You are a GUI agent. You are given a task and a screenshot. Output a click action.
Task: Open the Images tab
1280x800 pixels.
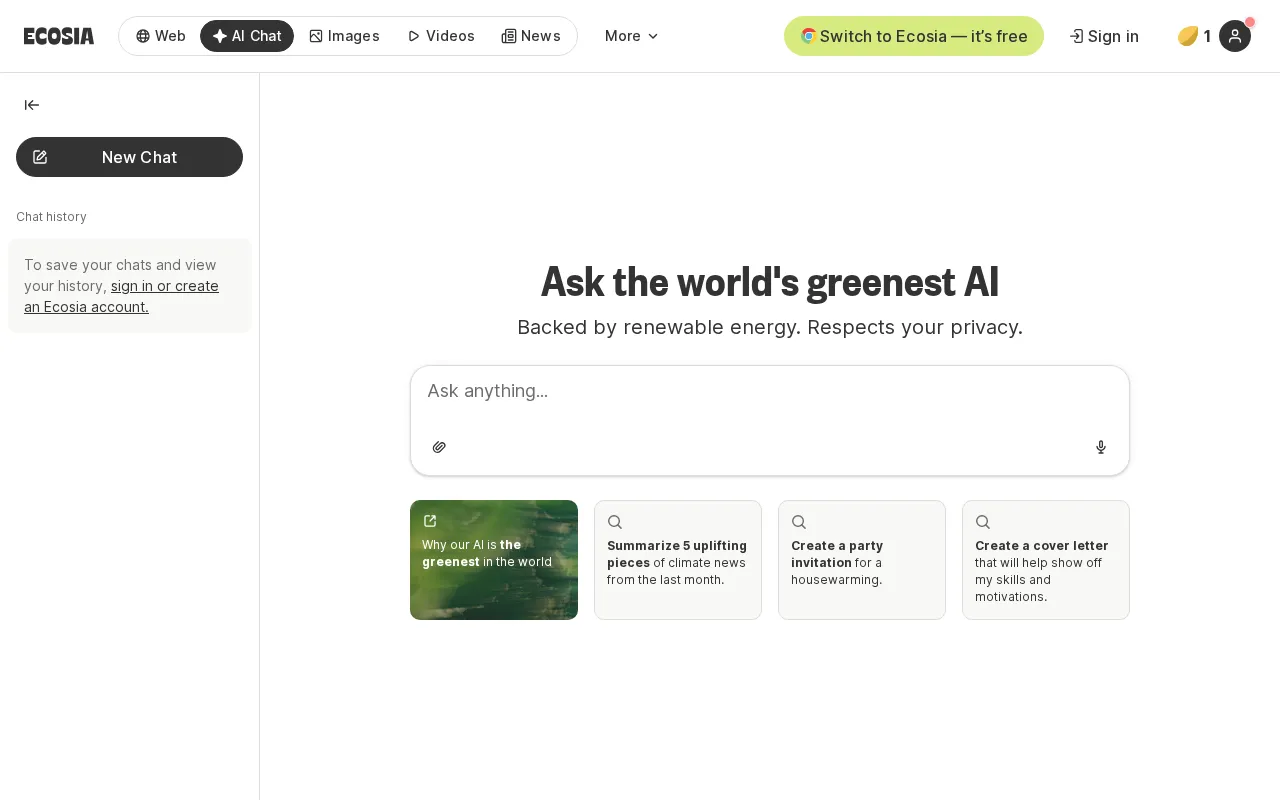[x=344, y=36]
